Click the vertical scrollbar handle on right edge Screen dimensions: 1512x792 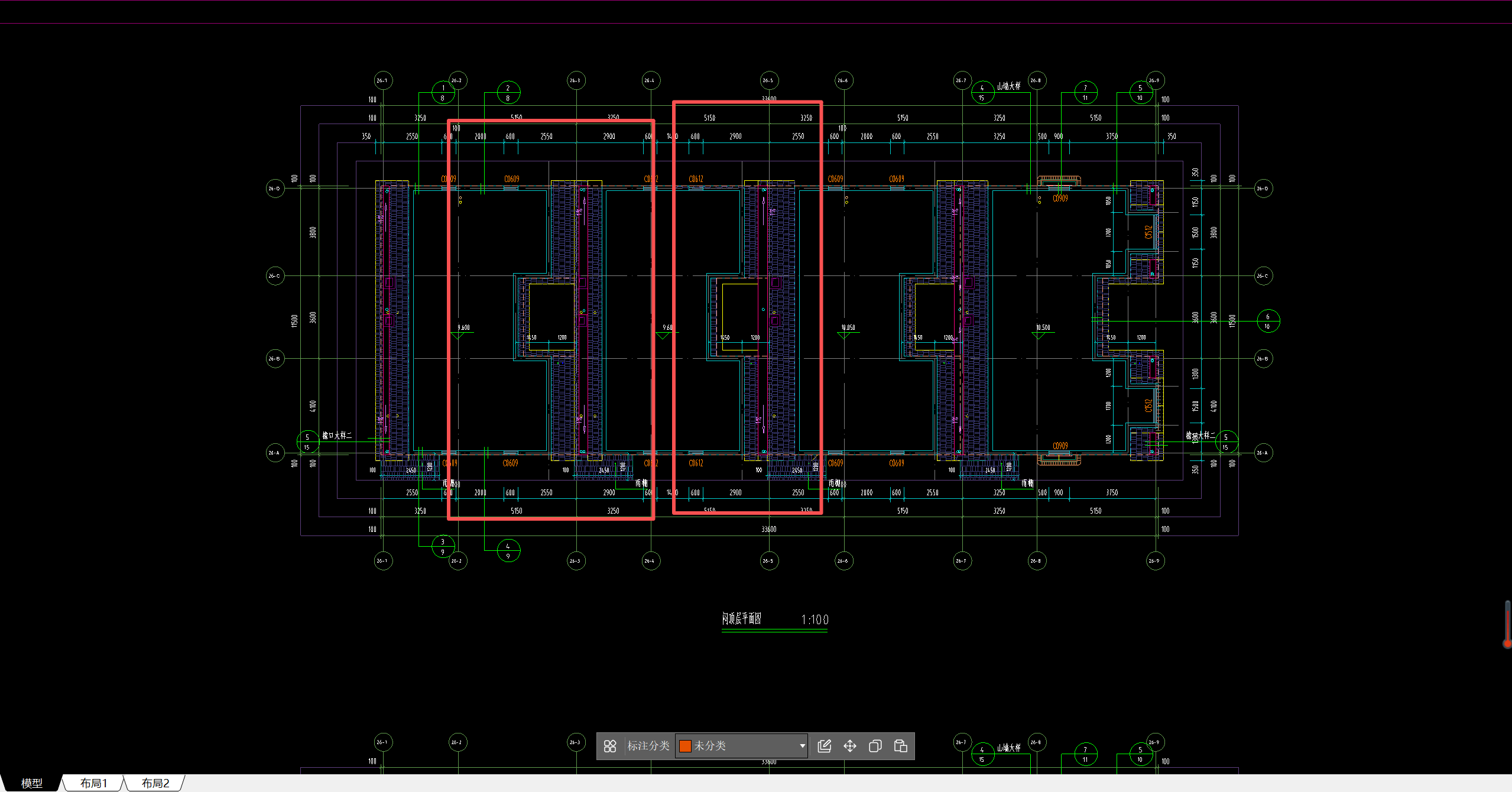pos(1507,624)
